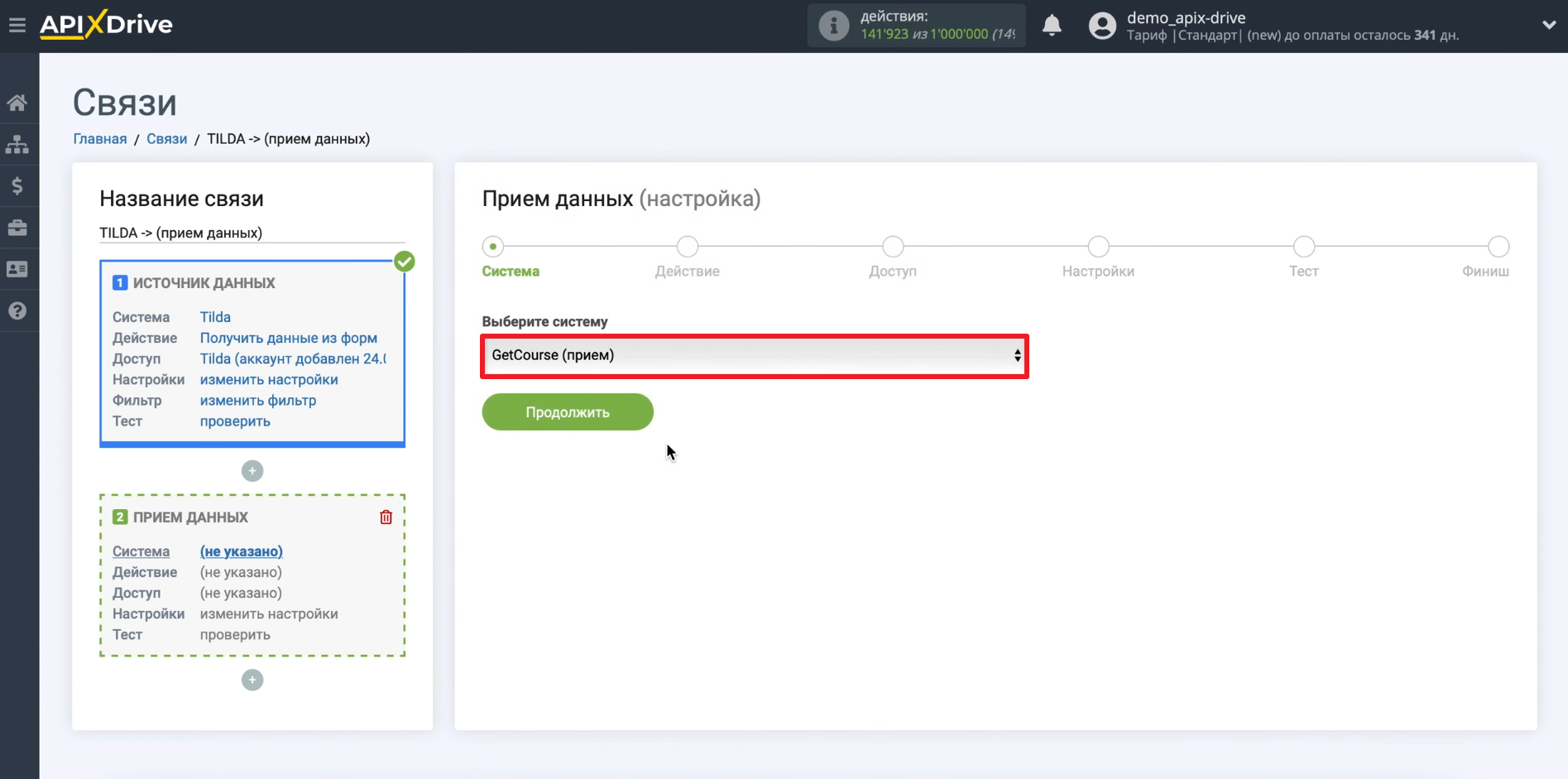This screenshot has width=1568, height=779.
Task: Click the actions counter 141'923
Action: (x=883, y=34)
